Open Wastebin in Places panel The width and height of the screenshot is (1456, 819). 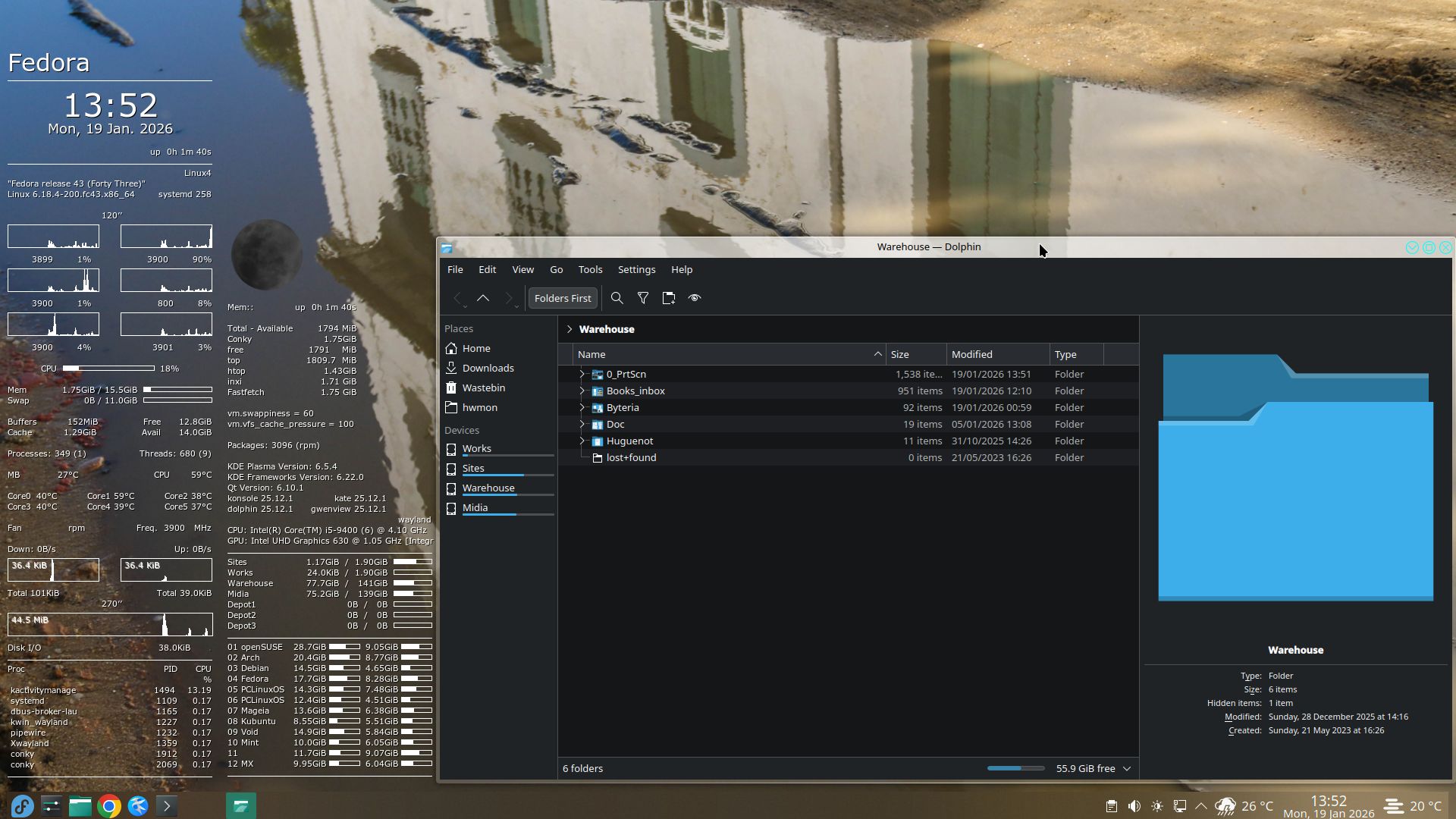483,388
